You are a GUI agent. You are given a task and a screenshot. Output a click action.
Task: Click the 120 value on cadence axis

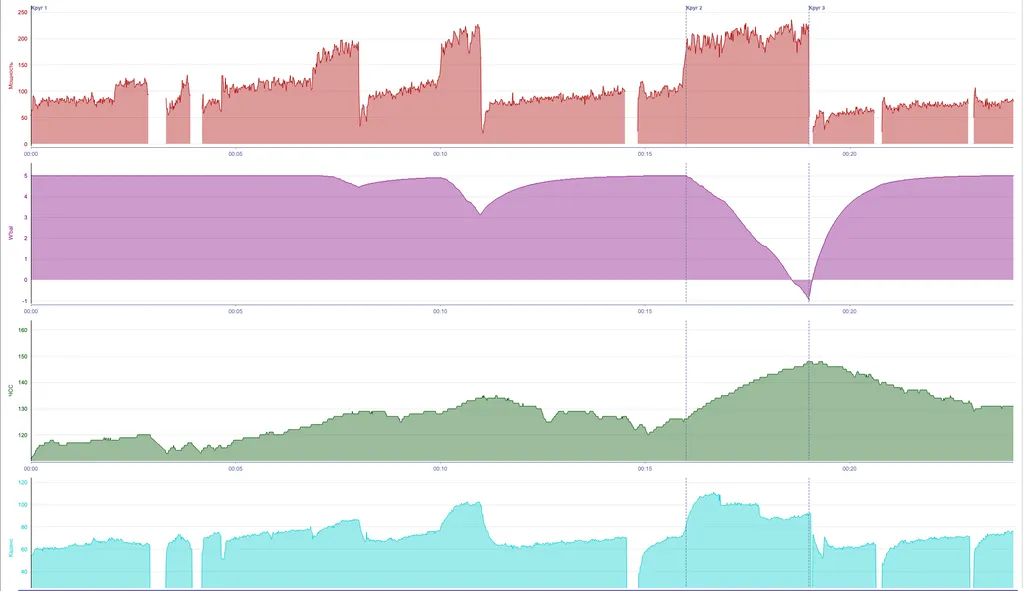point(22,482)
